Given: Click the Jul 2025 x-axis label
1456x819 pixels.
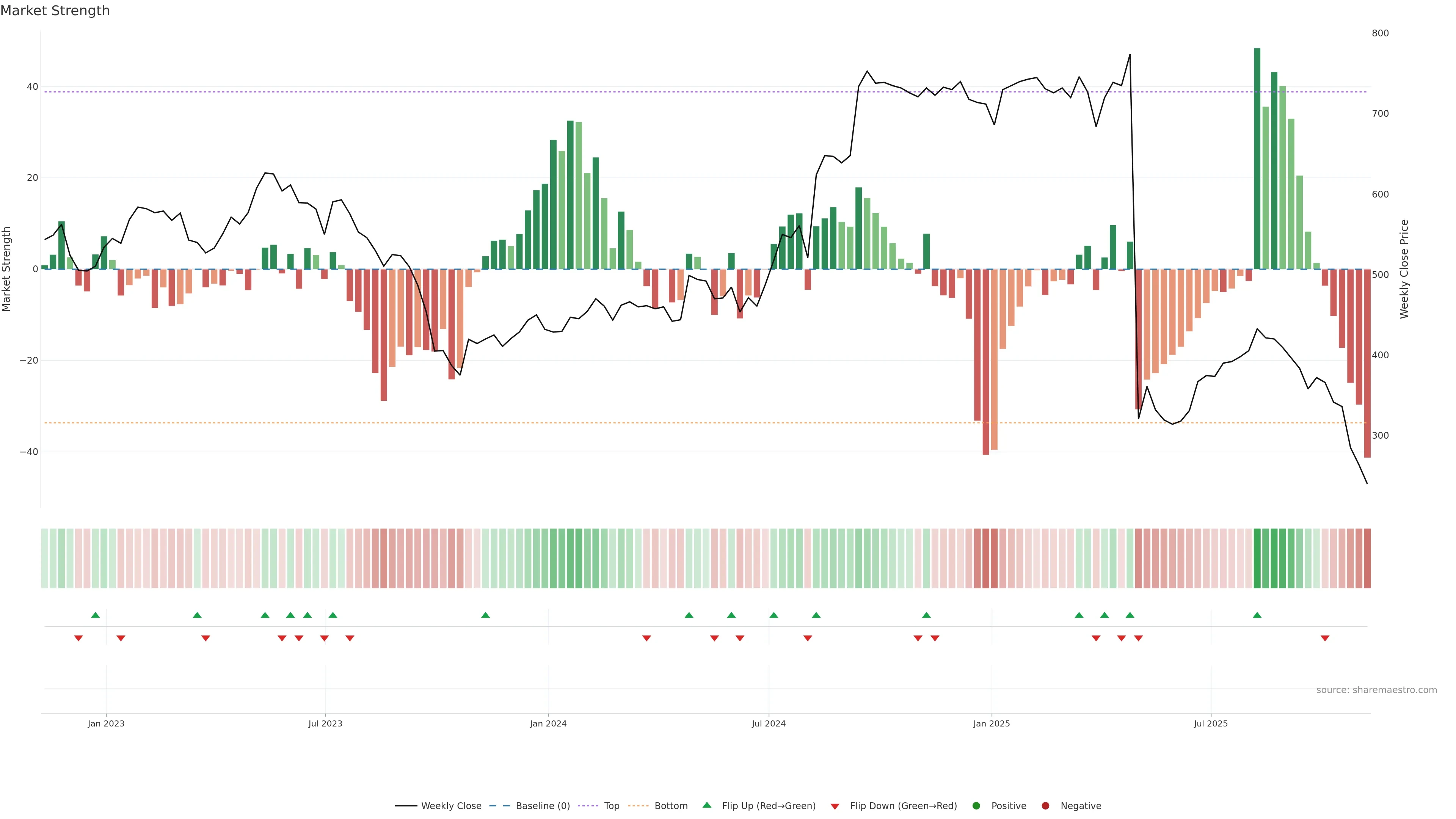Looking at the screenshot, I should (1211, 723).
